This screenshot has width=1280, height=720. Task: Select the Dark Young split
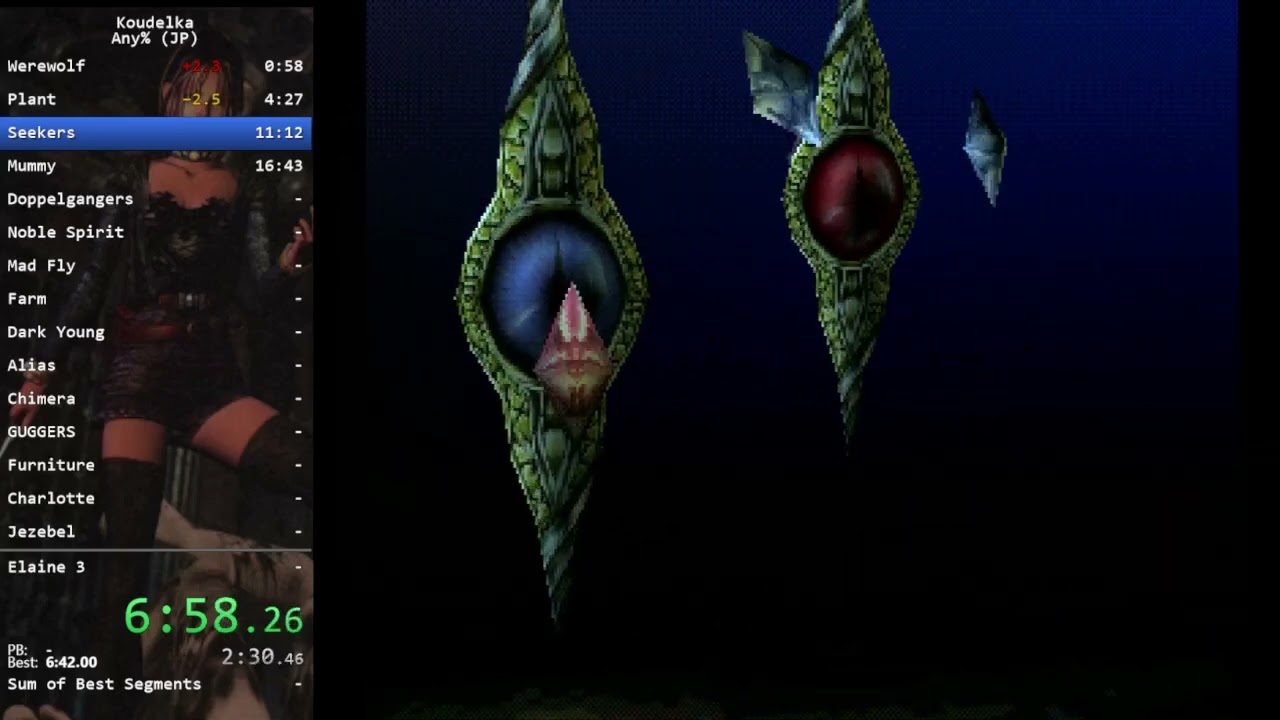pyautogui.click(x=156, y=332)
